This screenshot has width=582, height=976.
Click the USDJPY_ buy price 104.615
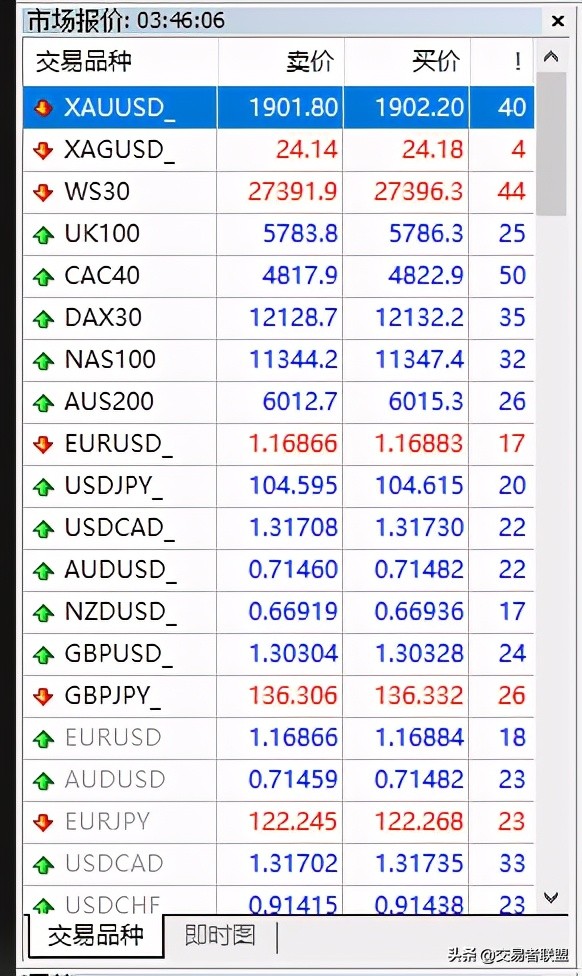coord(420,486)
